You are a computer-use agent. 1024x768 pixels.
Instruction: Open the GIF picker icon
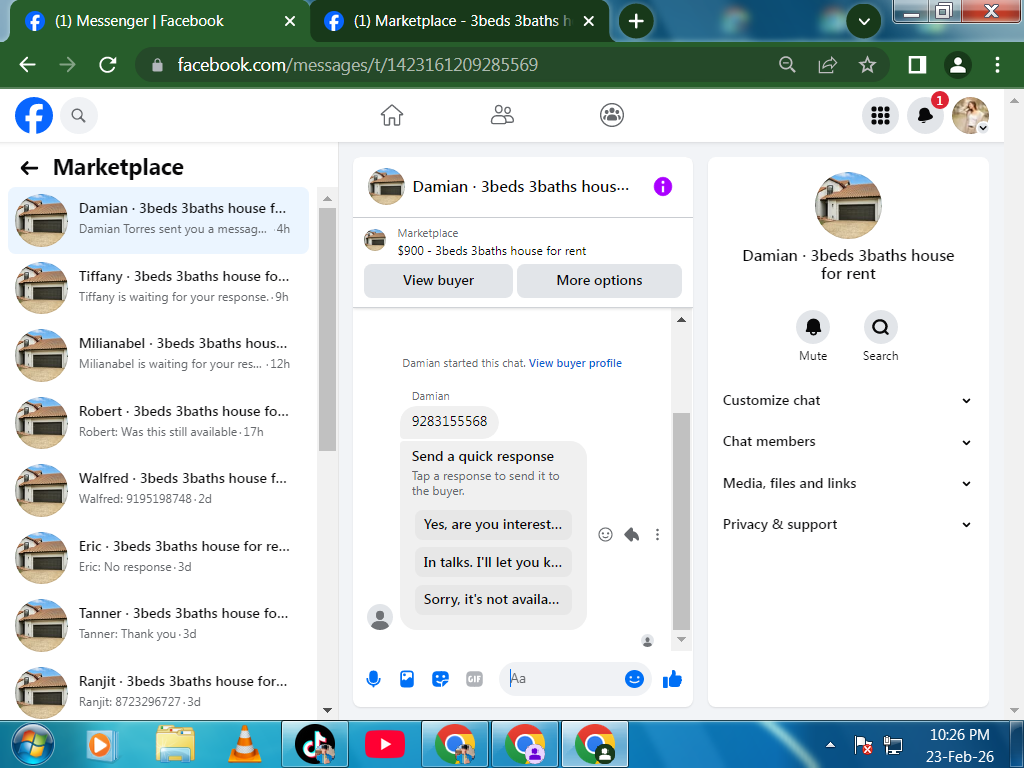coord(475,679)
